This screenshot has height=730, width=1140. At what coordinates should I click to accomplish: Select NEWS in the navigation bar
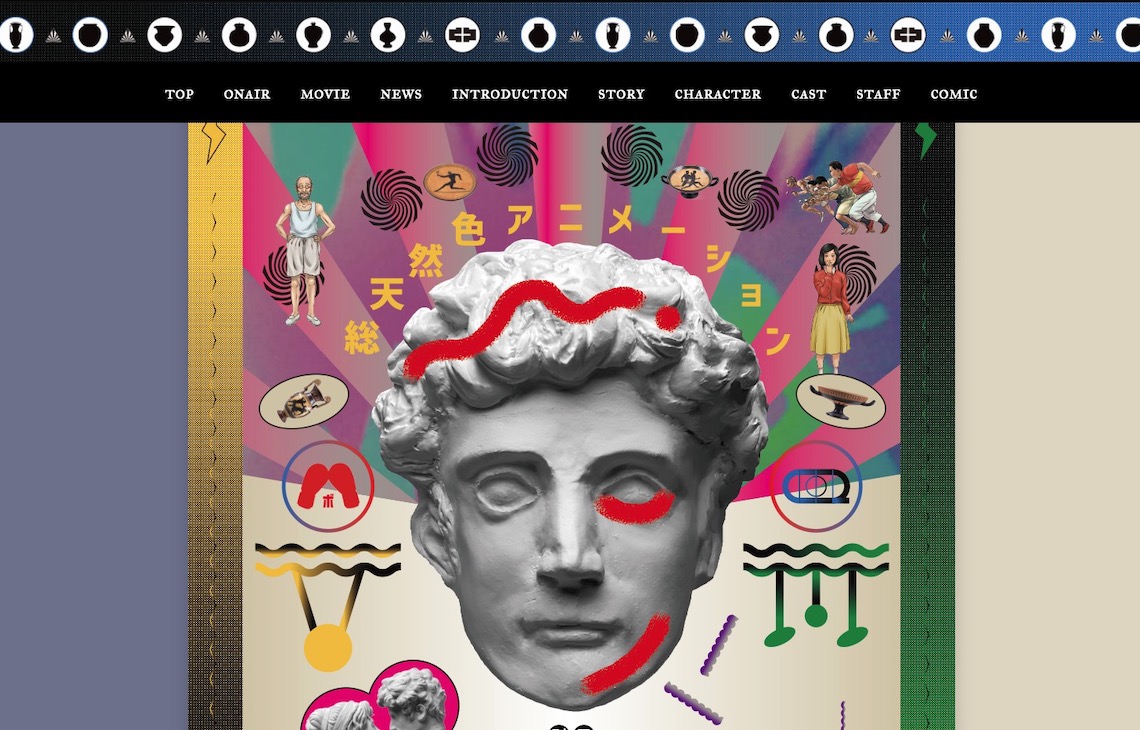(x=401, y=94)
